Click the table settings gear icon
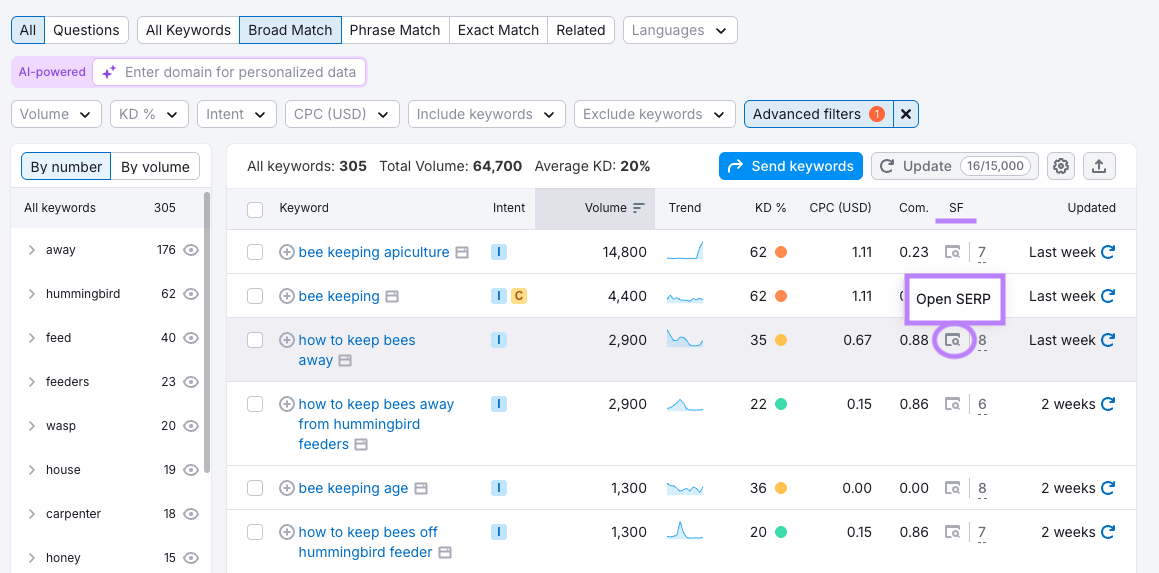This screenshot has width=1159, height=573. click(x=1061, y=166)
